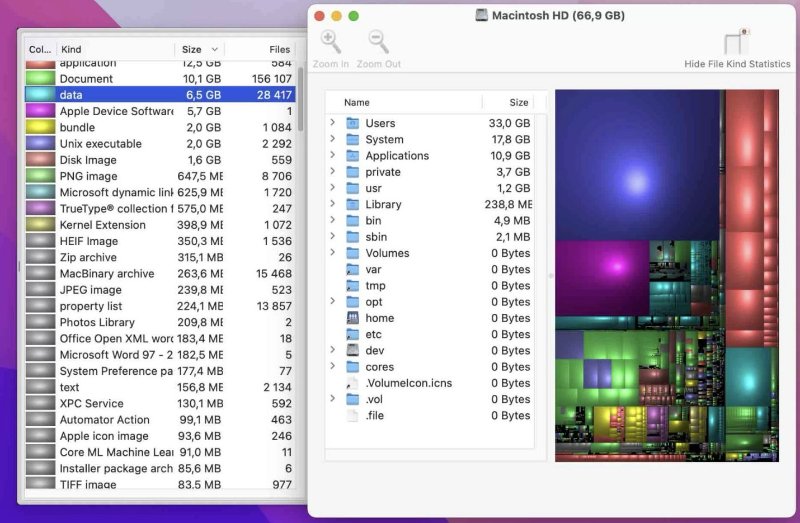Select the Volumes folder icon
The width and height of the screenshot is (800, 523).
pyautogui.click(x=353, y=253)
